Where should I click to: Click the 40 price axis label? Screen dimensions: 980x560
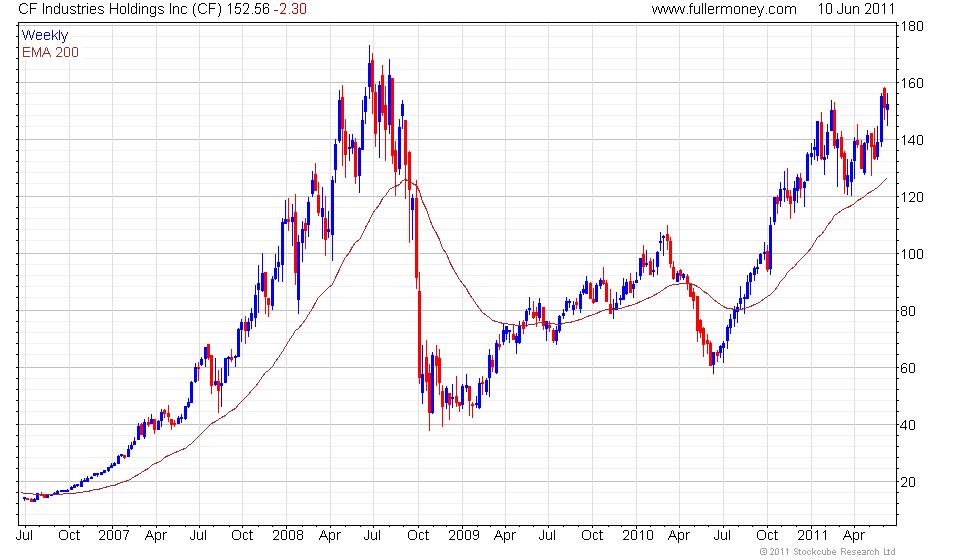(x=908, y=425)
